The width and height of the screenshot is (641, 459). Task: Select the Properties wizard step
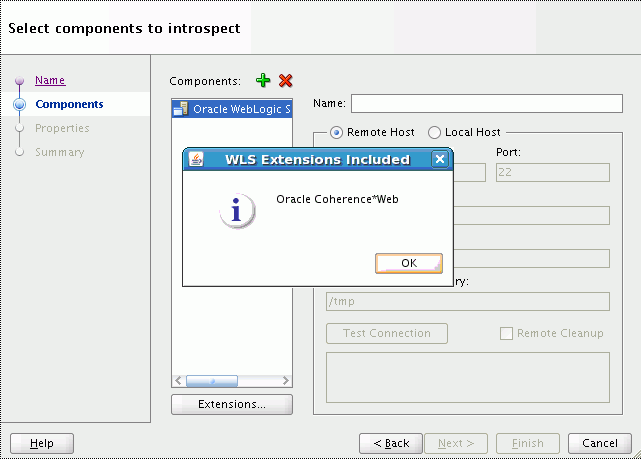coord(62,128)
